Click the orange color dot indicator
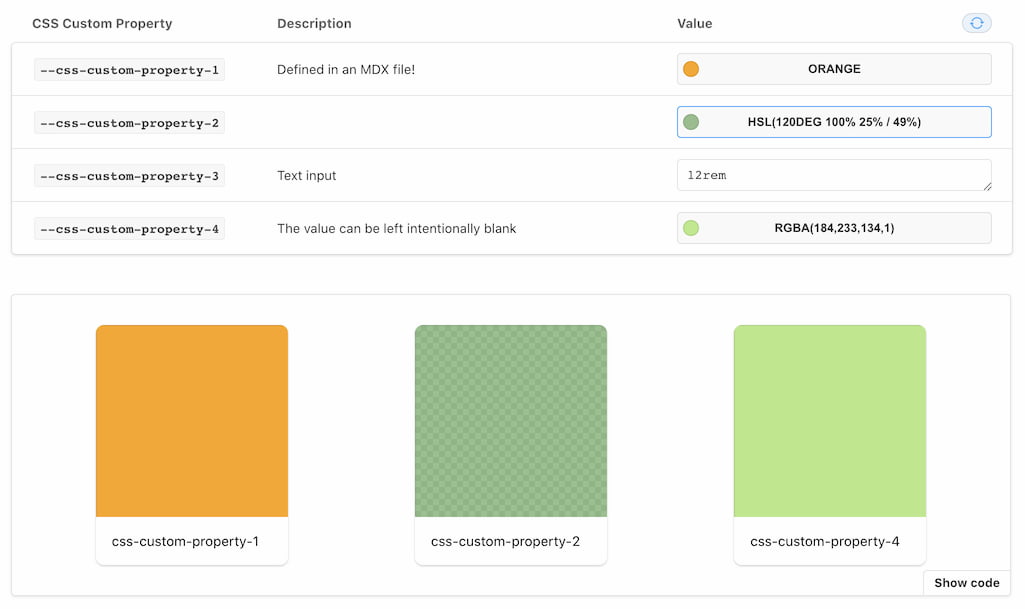The image size is (1025, 609). coord(691,69)
